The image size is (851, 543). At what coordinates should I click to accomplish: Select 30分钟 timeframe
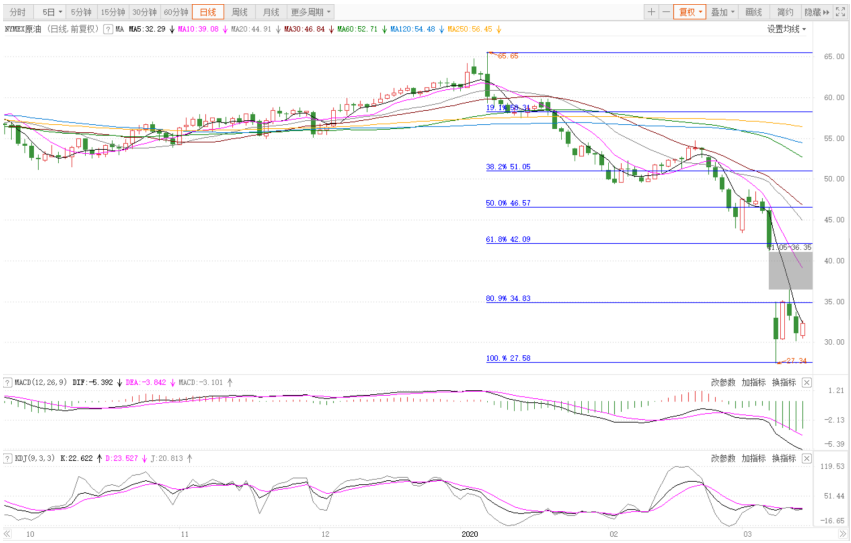pos(144,12)
